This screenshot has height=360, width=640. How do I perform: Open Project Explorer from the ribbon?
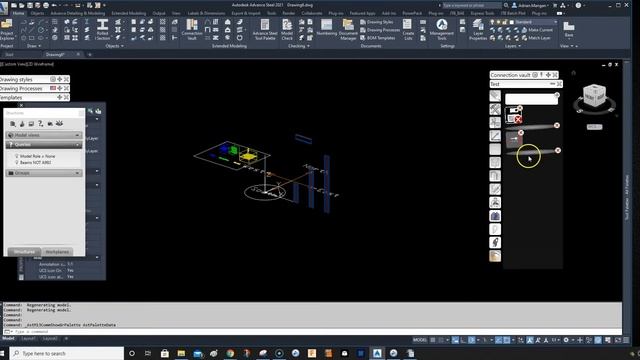(7, 29)
